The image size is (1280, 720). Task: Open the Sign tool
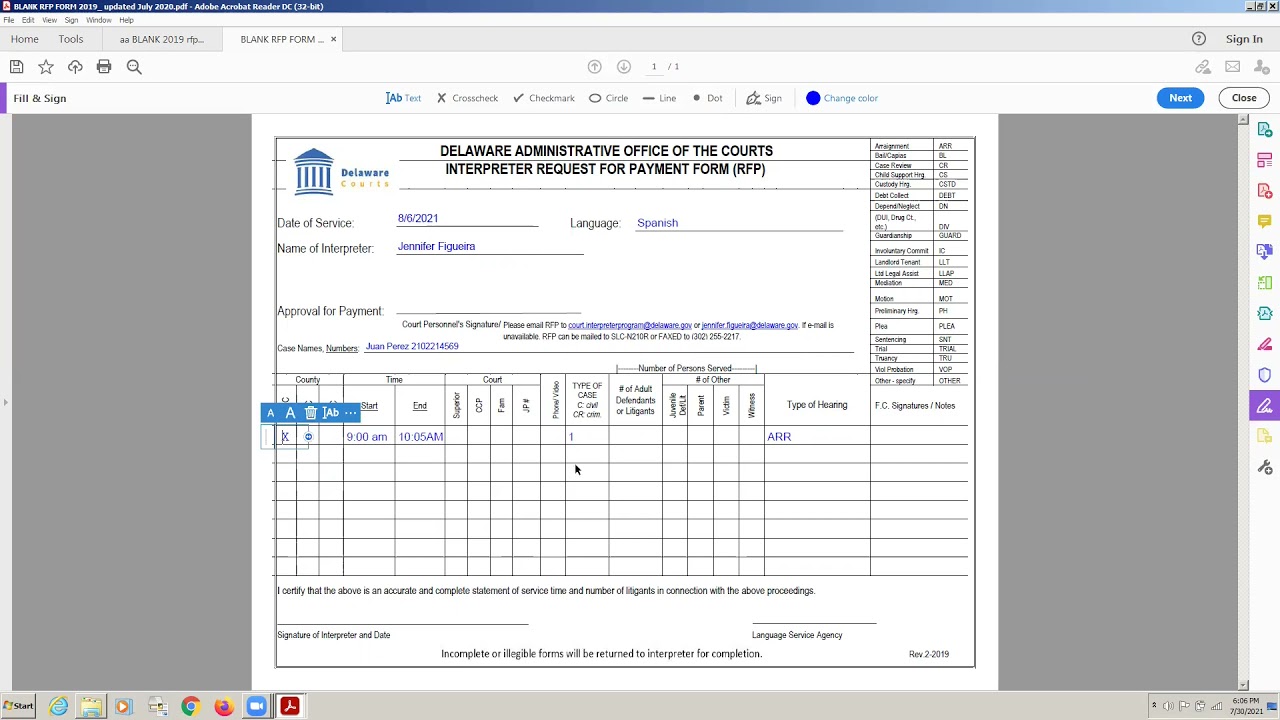point(764,98)
